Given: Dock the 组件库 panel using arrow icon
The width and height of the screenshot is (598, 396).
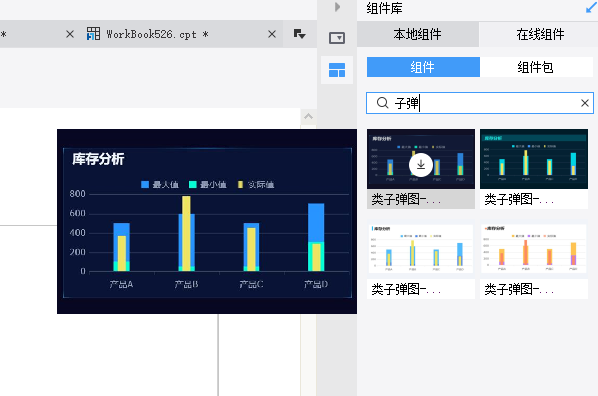Looking at the screenshot, I should 592,8.
